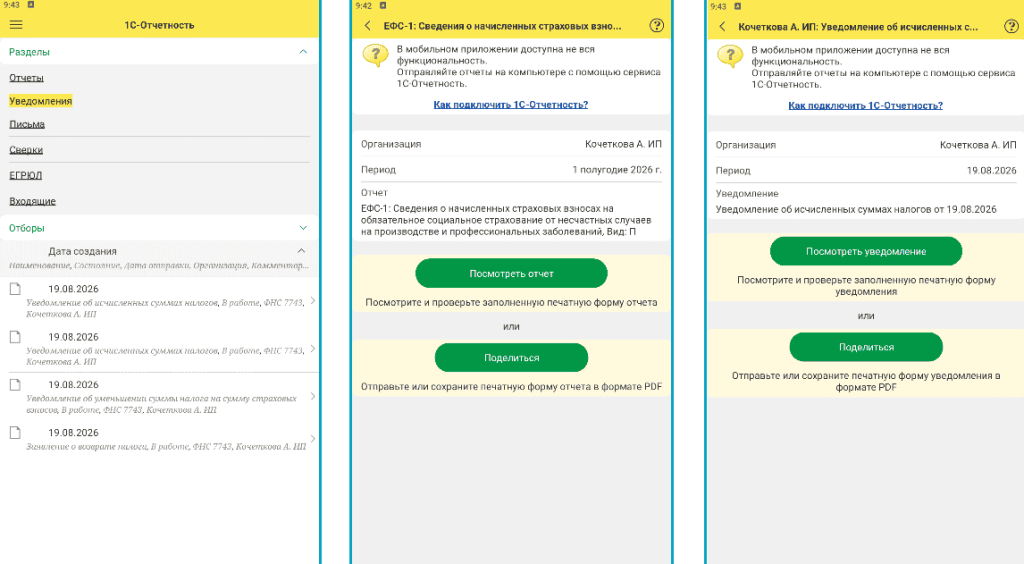This screenshot has height=564, width=1024.
Task: Open the ЕГРЮЛ section
Action: click(x=25, y=175)
